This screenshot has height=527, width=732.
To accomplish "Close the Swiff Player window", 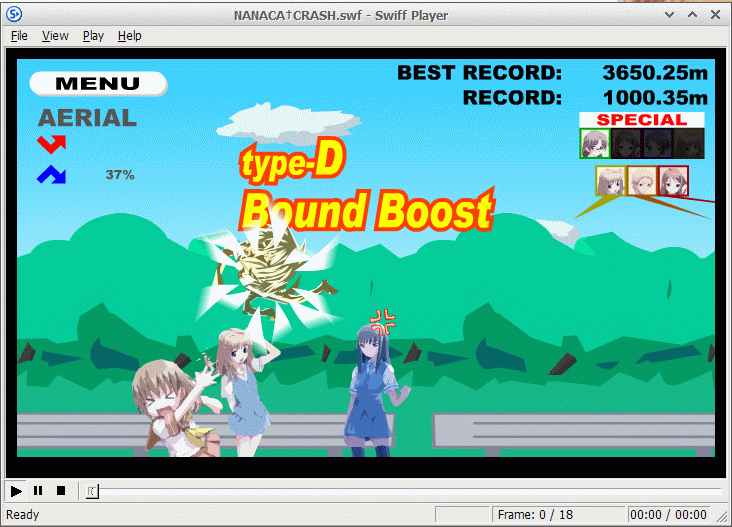I will tap(715, 14).
